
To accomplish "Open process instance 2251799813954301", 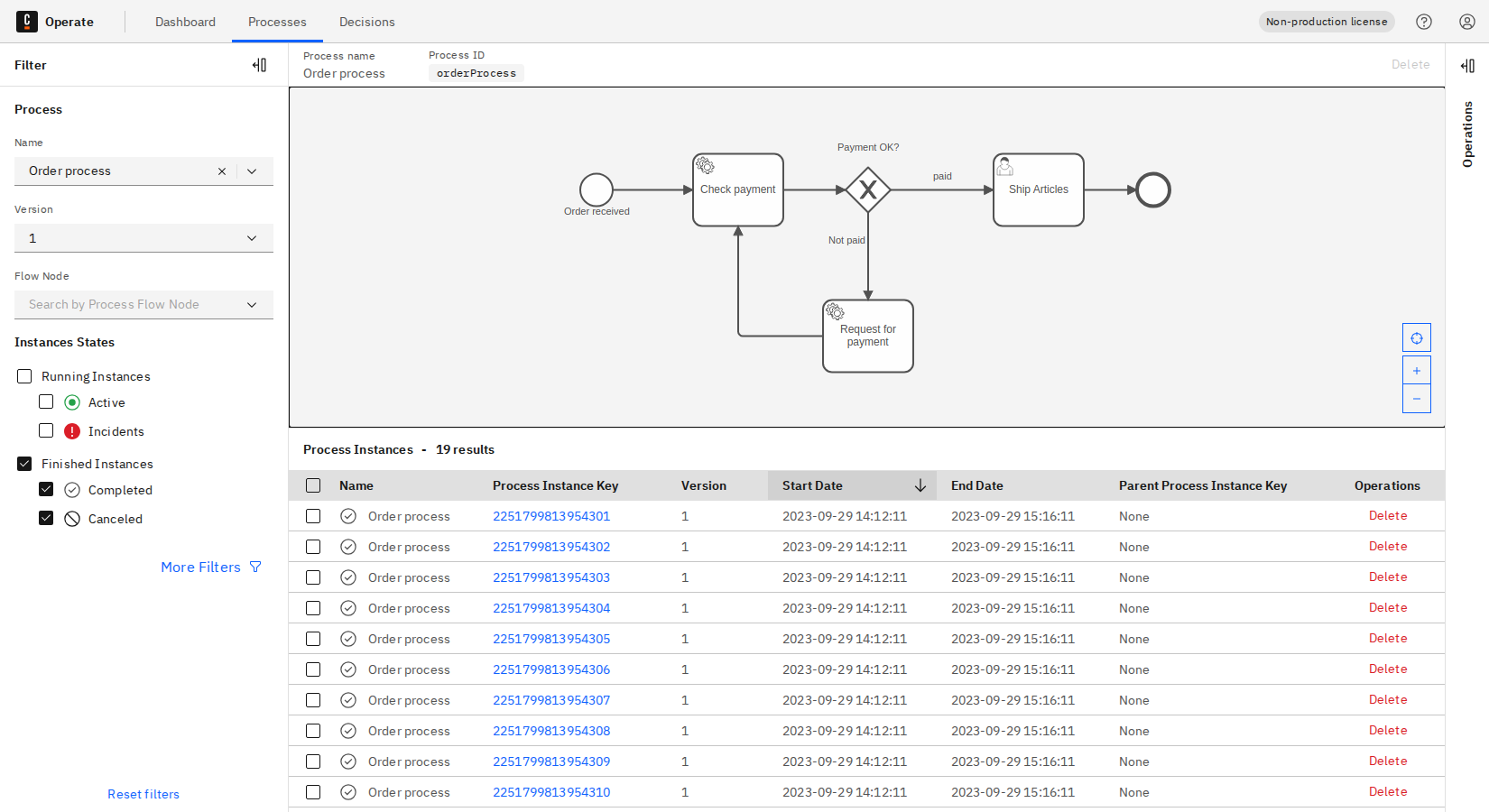I will (551, 516).
